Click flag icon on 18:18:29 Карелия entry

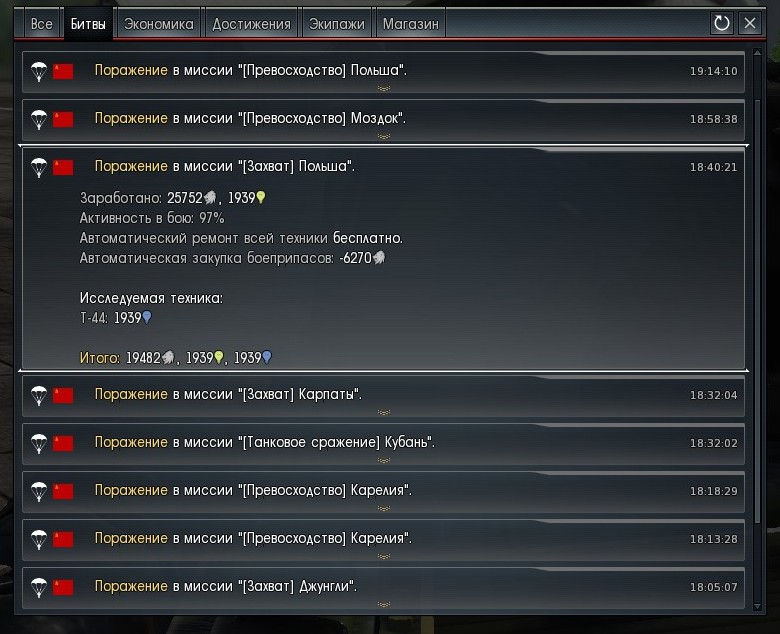(x=63, y=492)
